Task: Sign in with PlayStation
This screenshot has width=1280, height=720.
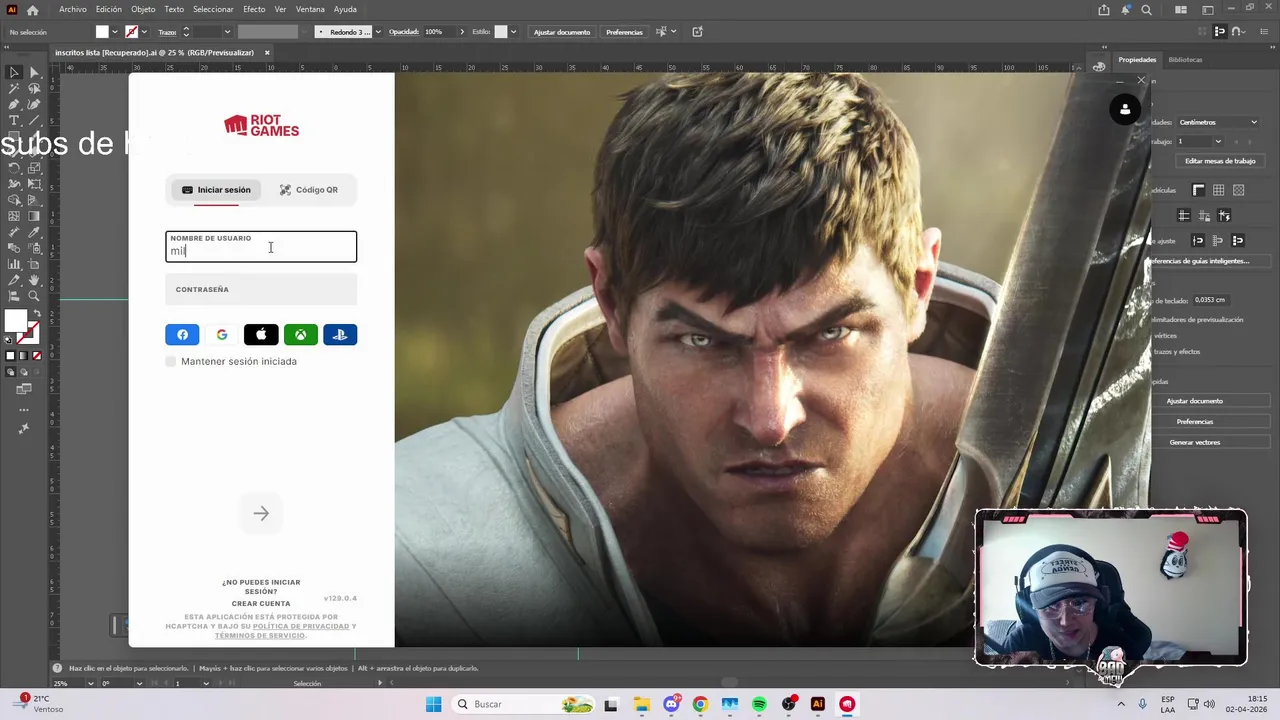Action: pos(340,335)
